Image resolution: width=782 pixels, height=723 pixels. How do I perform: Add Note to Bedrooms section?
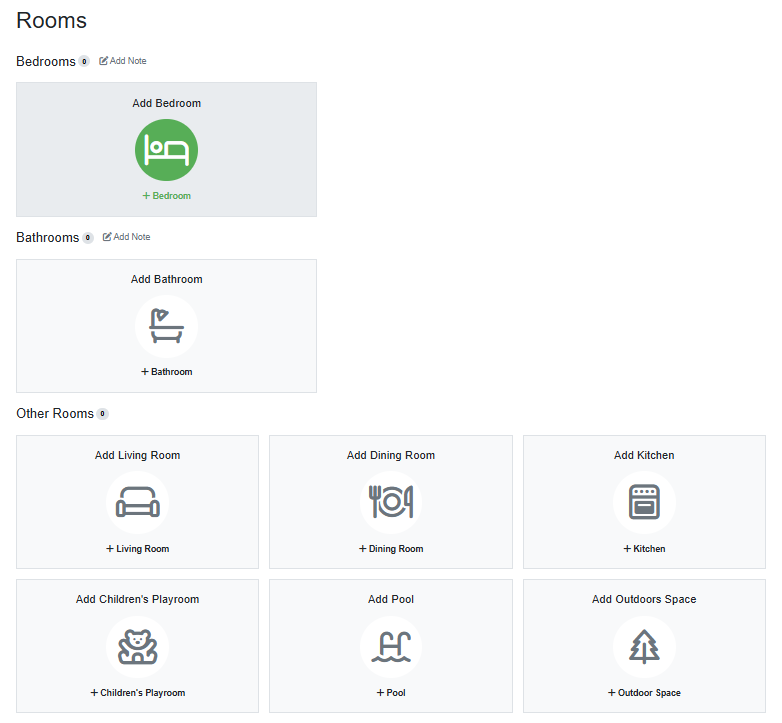(123, 61)
